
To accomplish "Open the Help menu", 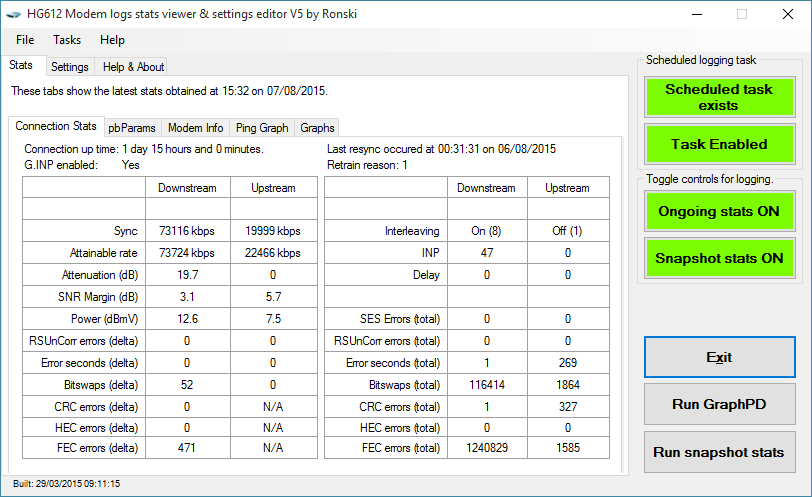I will (x=112, y=40).
